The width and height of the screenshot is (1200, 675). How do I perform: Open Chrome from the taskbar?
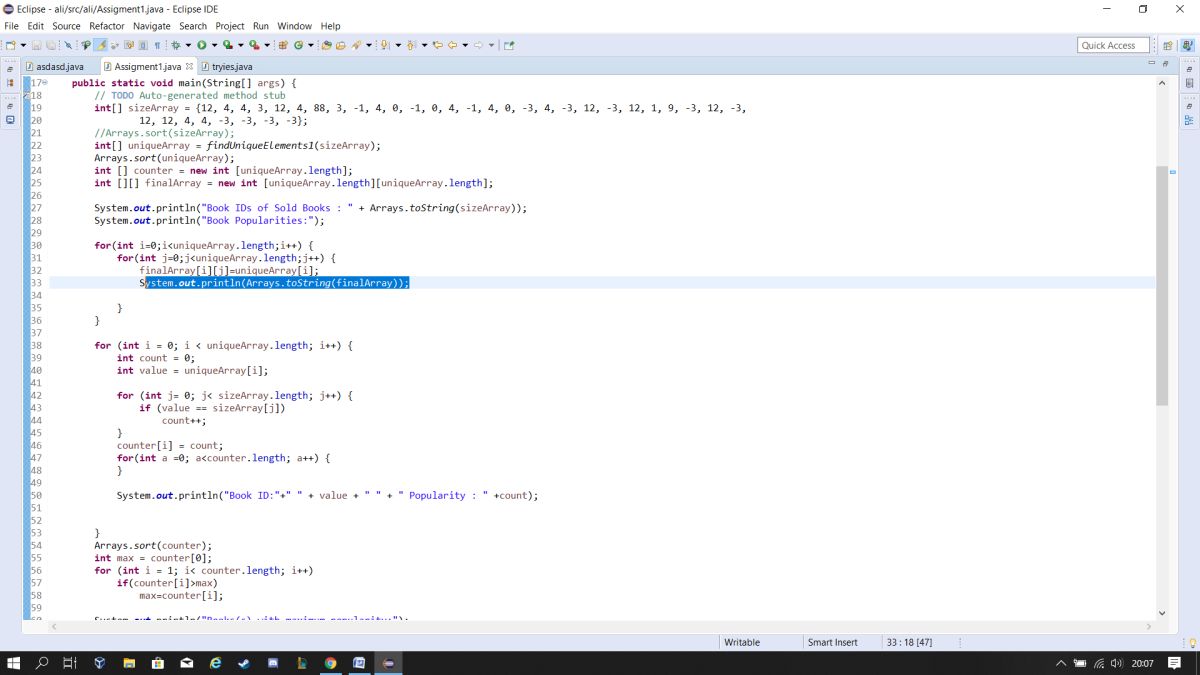330,663
